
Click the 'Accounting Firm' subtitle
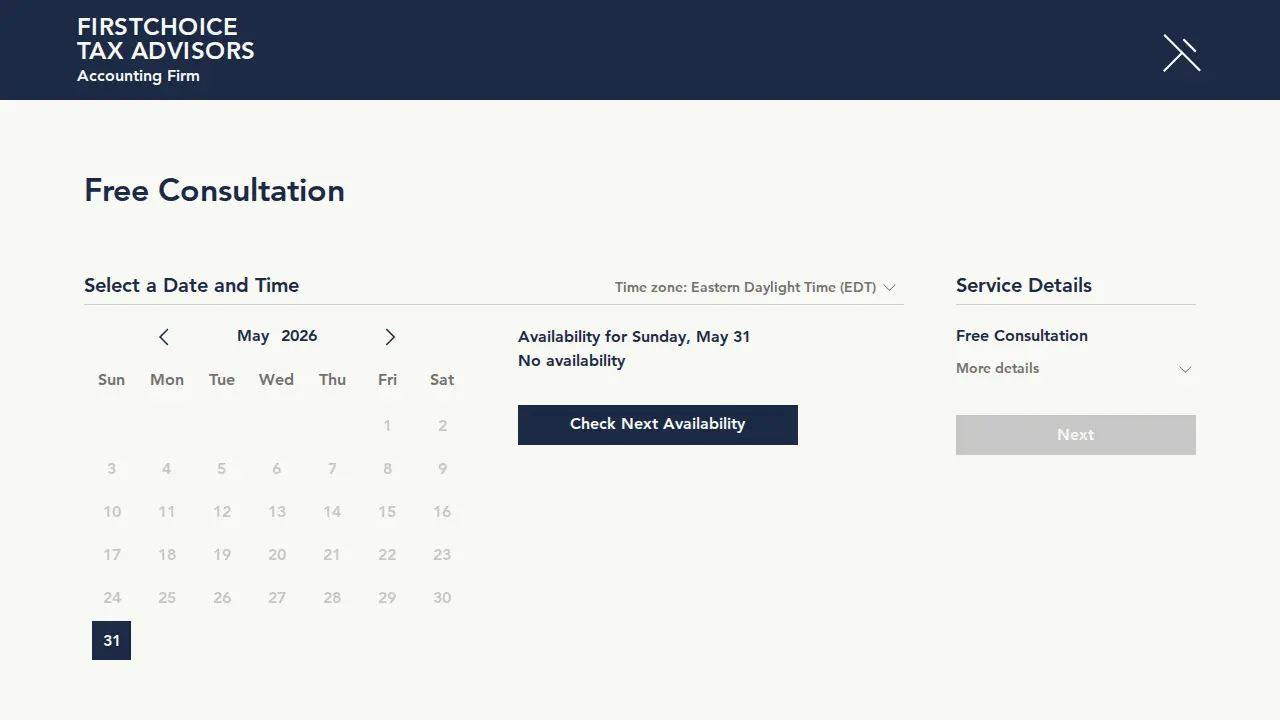click(138, 76)
